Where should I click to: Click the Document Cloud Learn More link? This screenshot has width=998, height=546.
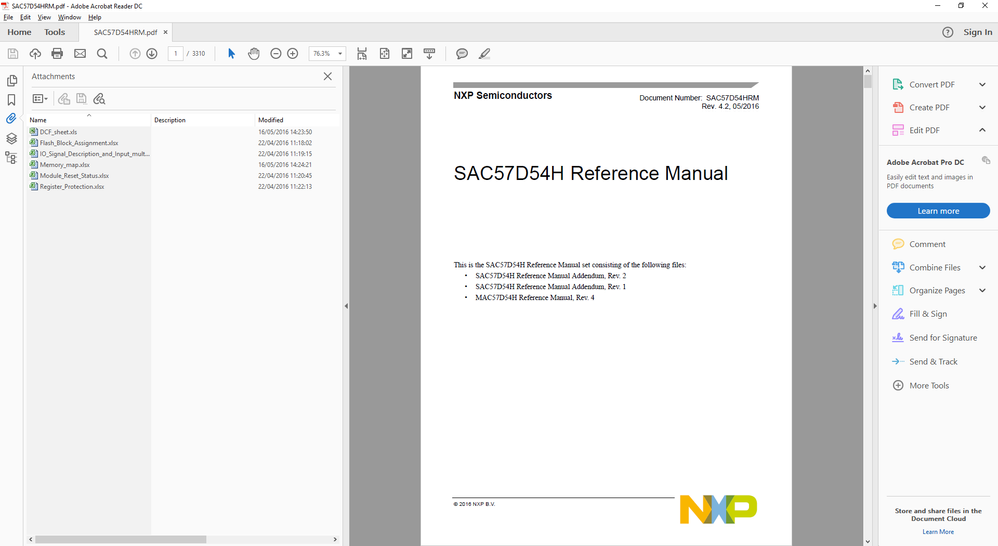938,532
